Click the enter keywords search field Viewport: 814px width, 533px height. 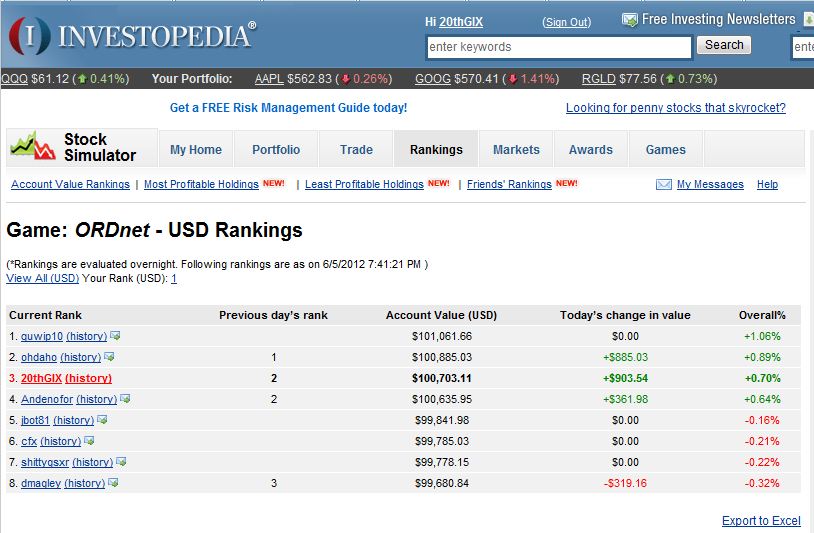coord(558,47)
